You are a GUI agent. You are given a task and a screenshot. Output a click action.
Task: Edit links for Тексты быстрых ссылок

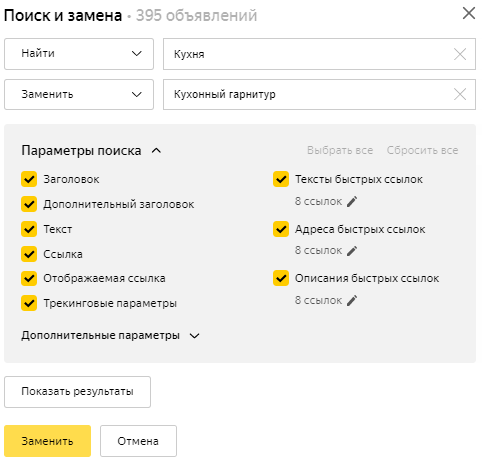pos(352,201)
